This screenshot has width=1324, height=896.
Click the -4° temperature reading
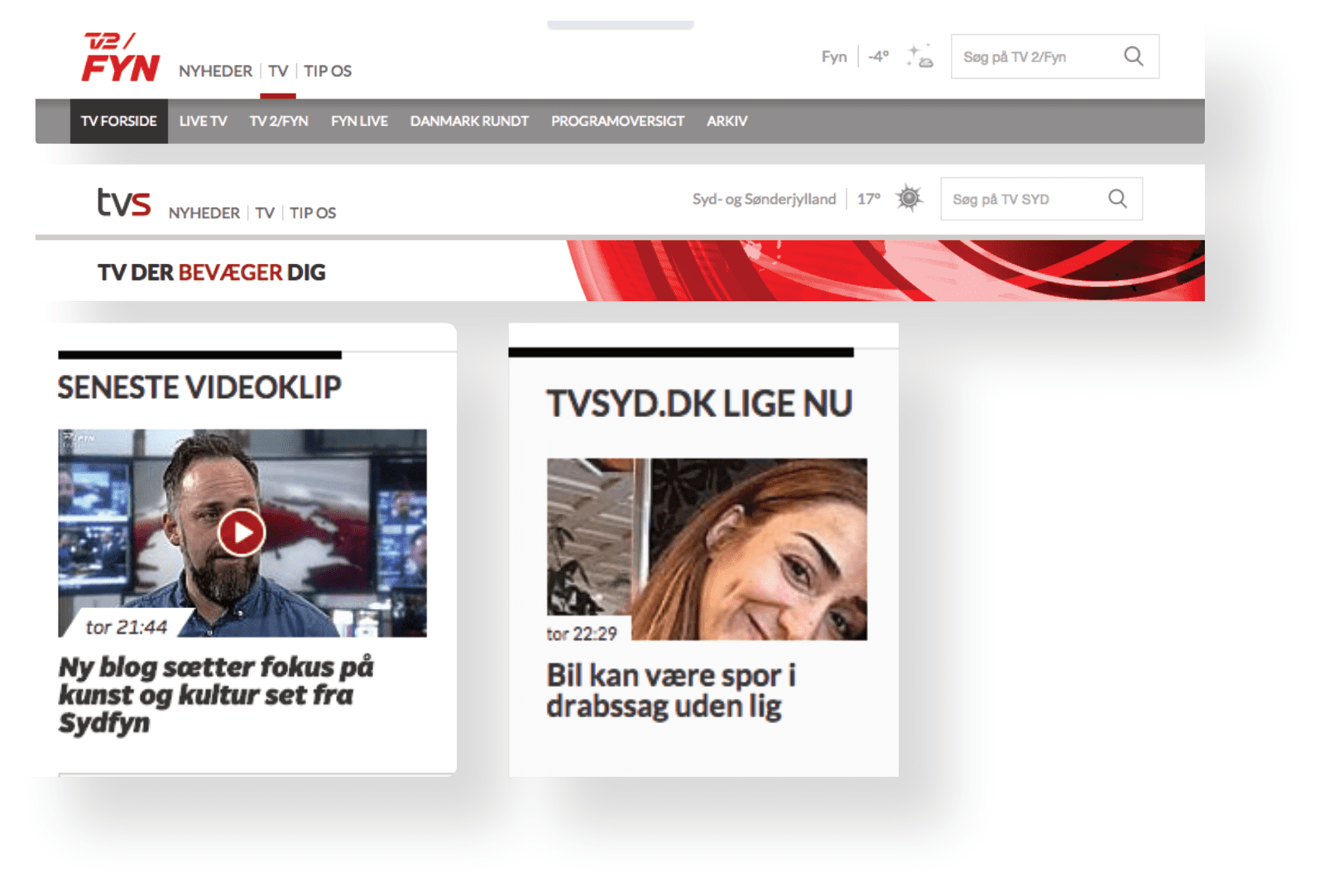(x=878, y=56)
